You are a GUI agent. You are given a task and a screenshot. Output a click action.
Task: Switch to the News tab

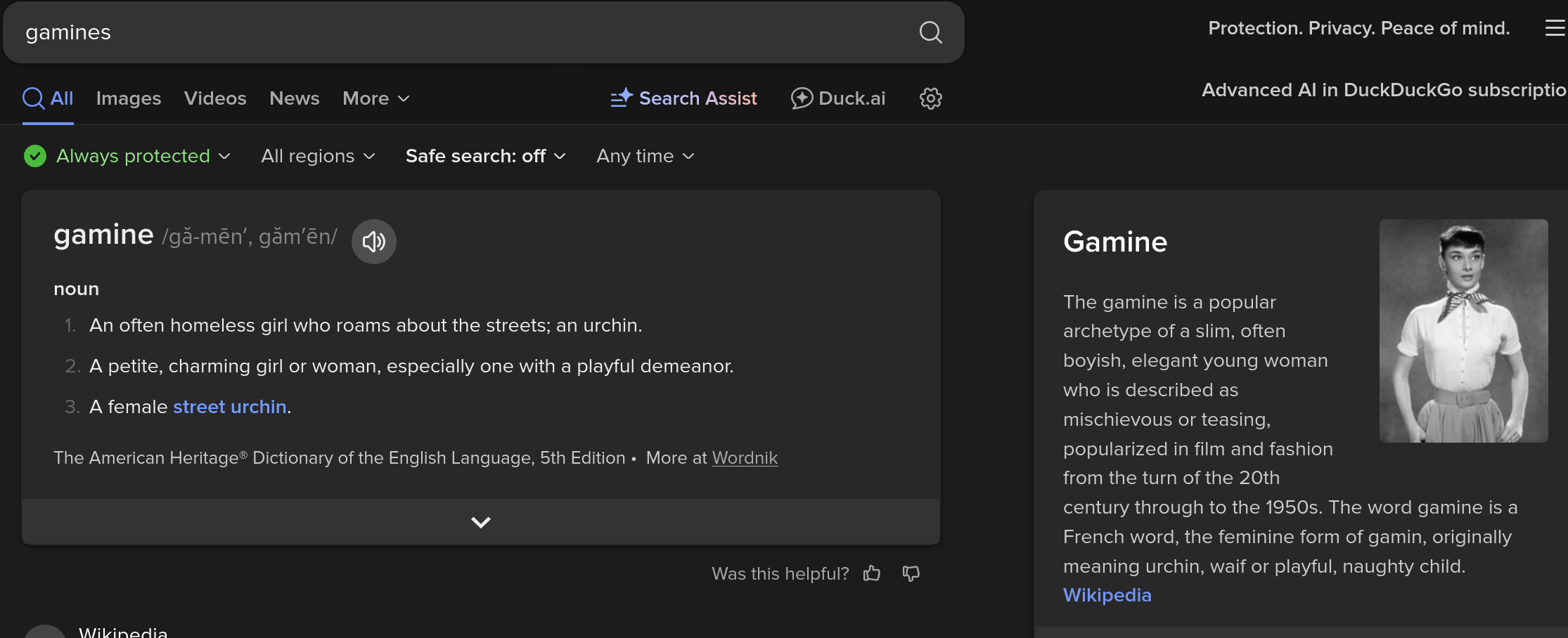click(295, 98)
